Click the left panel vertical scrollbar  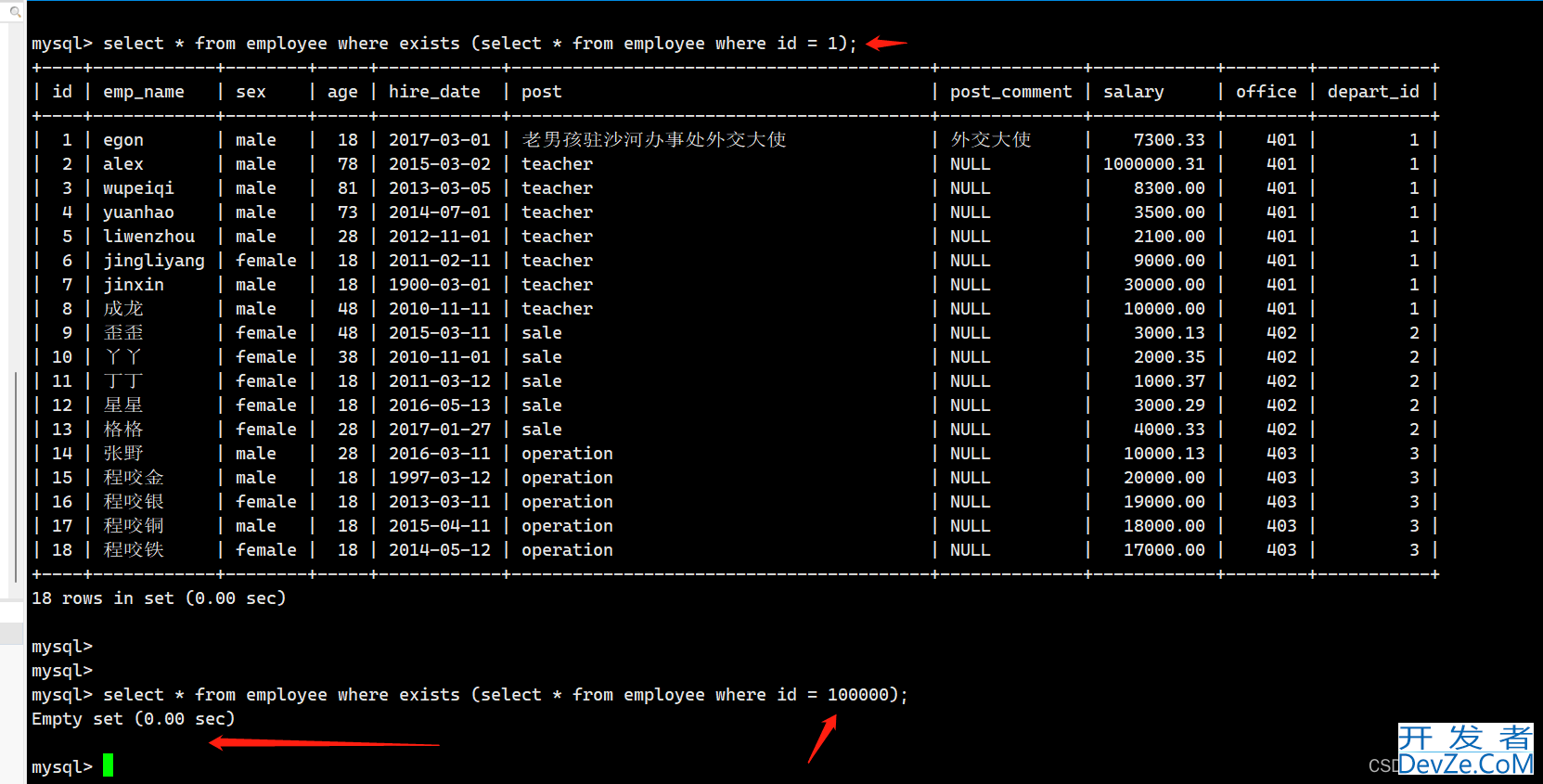pos(15,476)
